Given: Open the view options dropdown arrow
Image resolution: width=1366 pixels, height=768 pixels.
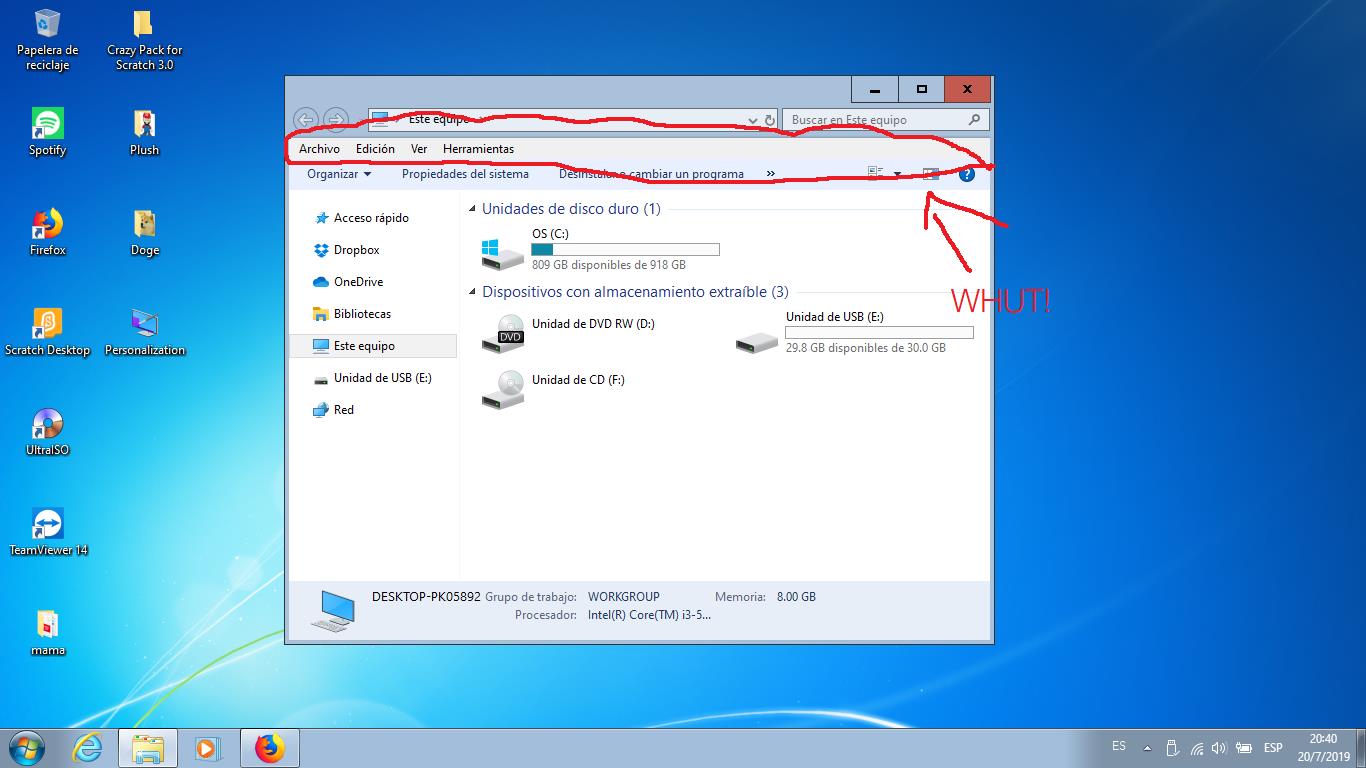Looking at the screenshot, I should click(x=897, y=174).
